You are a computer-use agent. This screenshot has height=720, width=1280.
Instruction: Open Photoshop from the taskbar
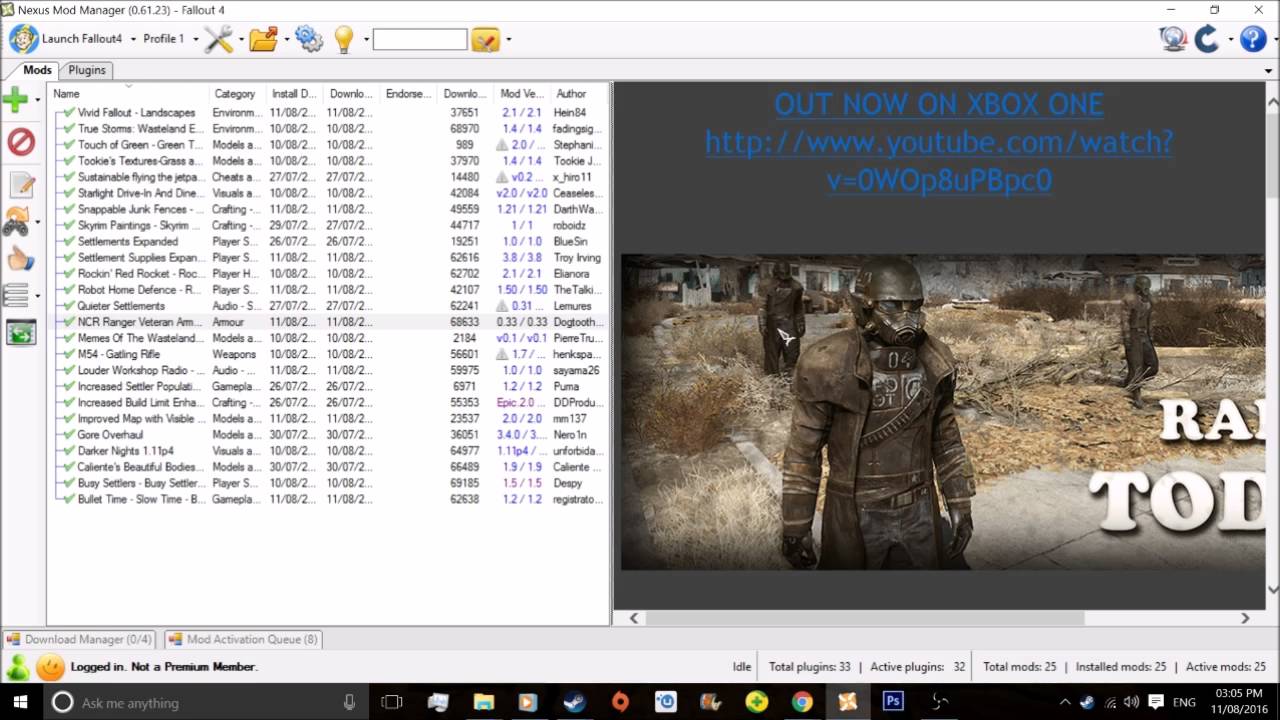(x=893, y=702)
